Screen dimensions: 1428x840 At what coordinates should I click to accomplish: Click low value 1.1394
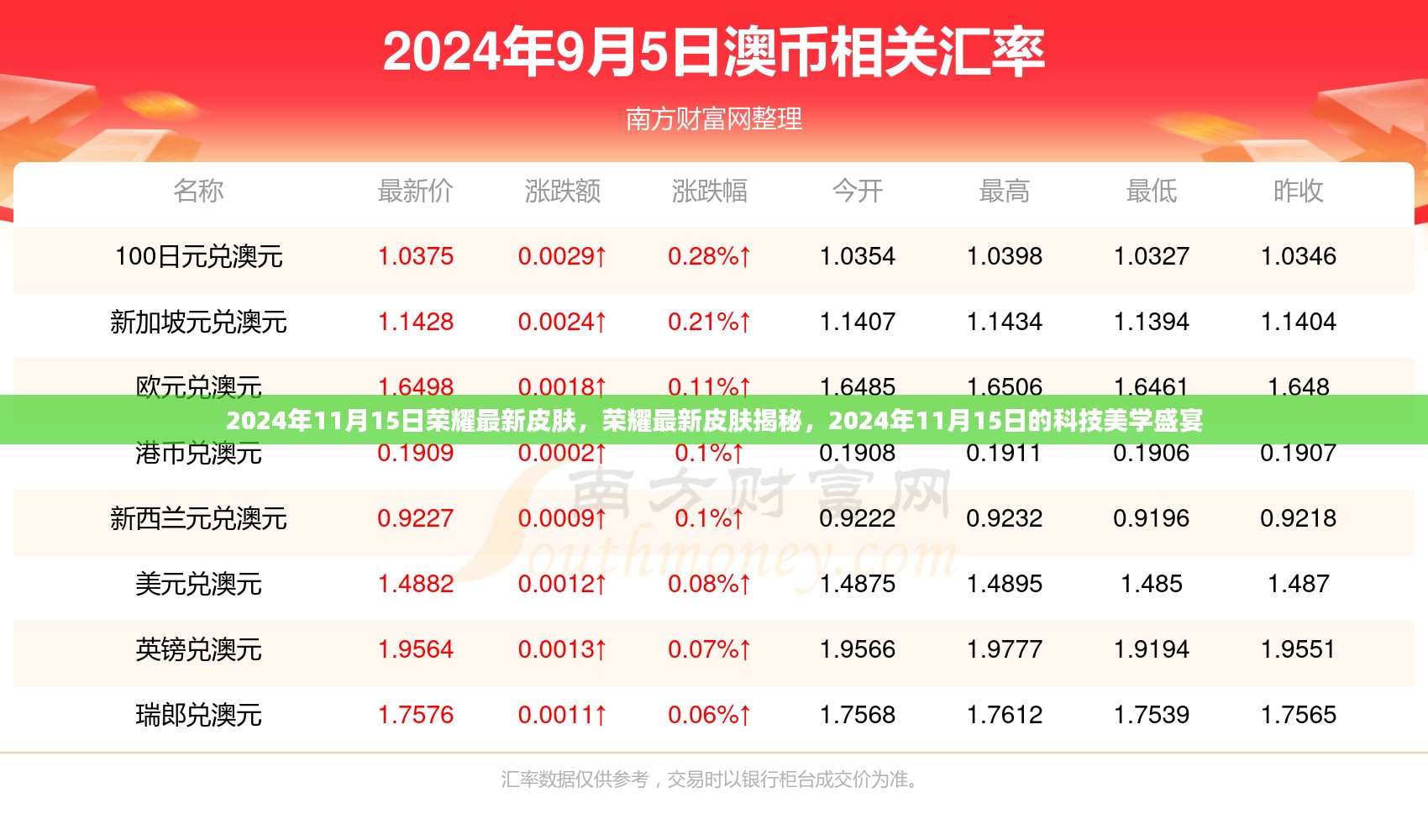pos(1152,322)
